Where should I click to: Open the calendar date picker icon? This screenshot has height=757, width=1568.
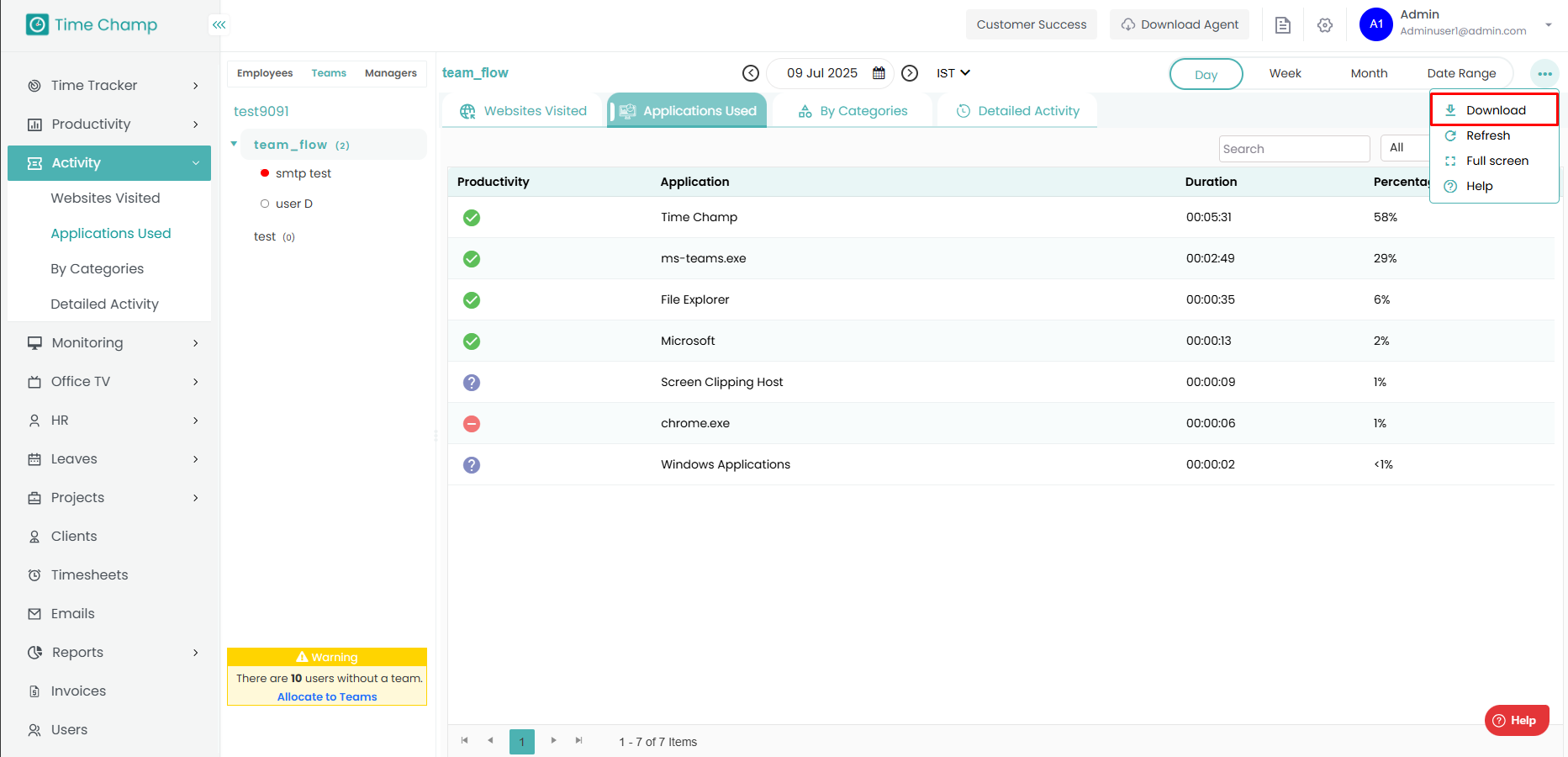click(879, 73)
